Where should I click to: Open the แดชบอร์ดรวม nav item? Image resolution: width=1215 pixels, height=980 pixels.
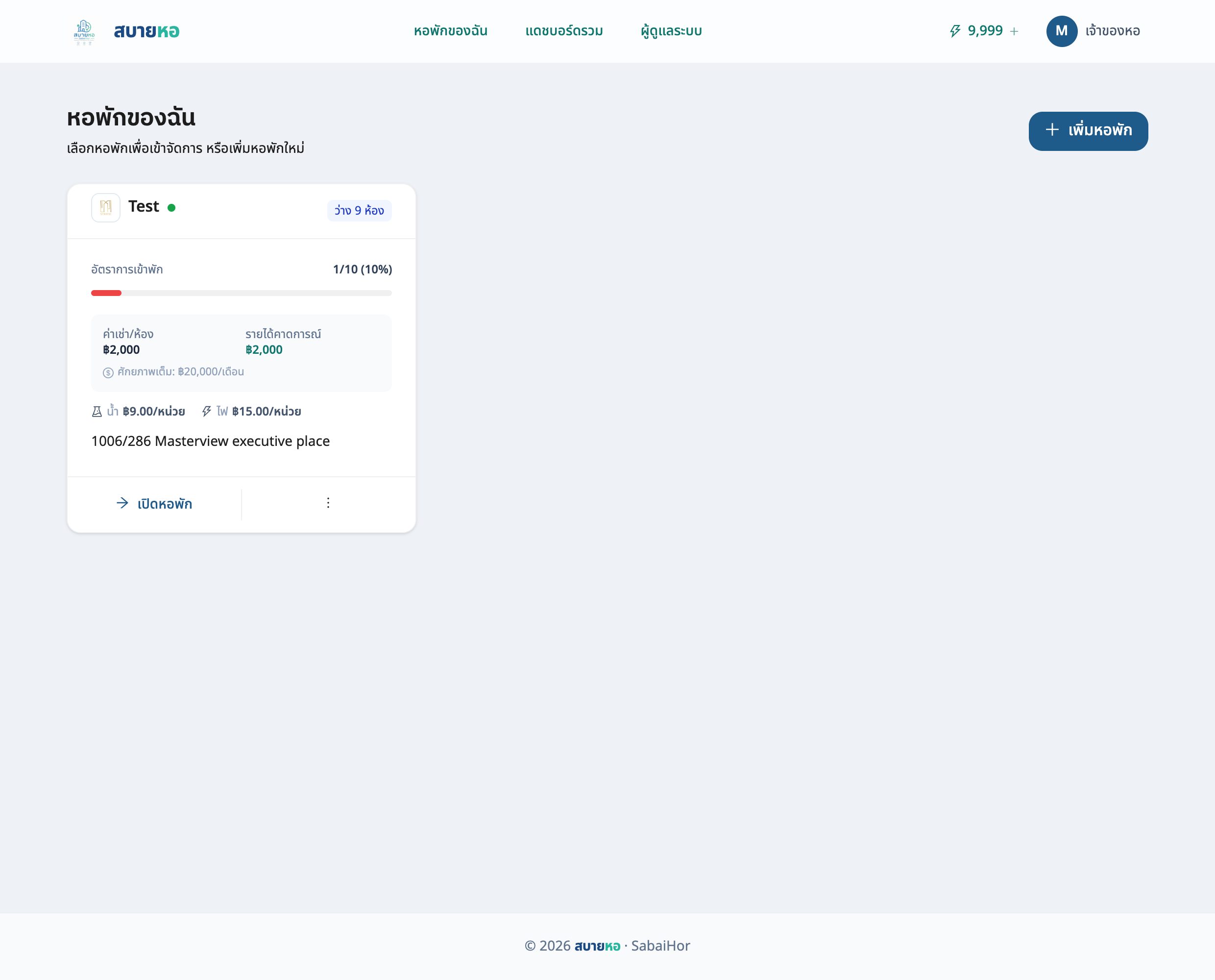tap(564, 31)
